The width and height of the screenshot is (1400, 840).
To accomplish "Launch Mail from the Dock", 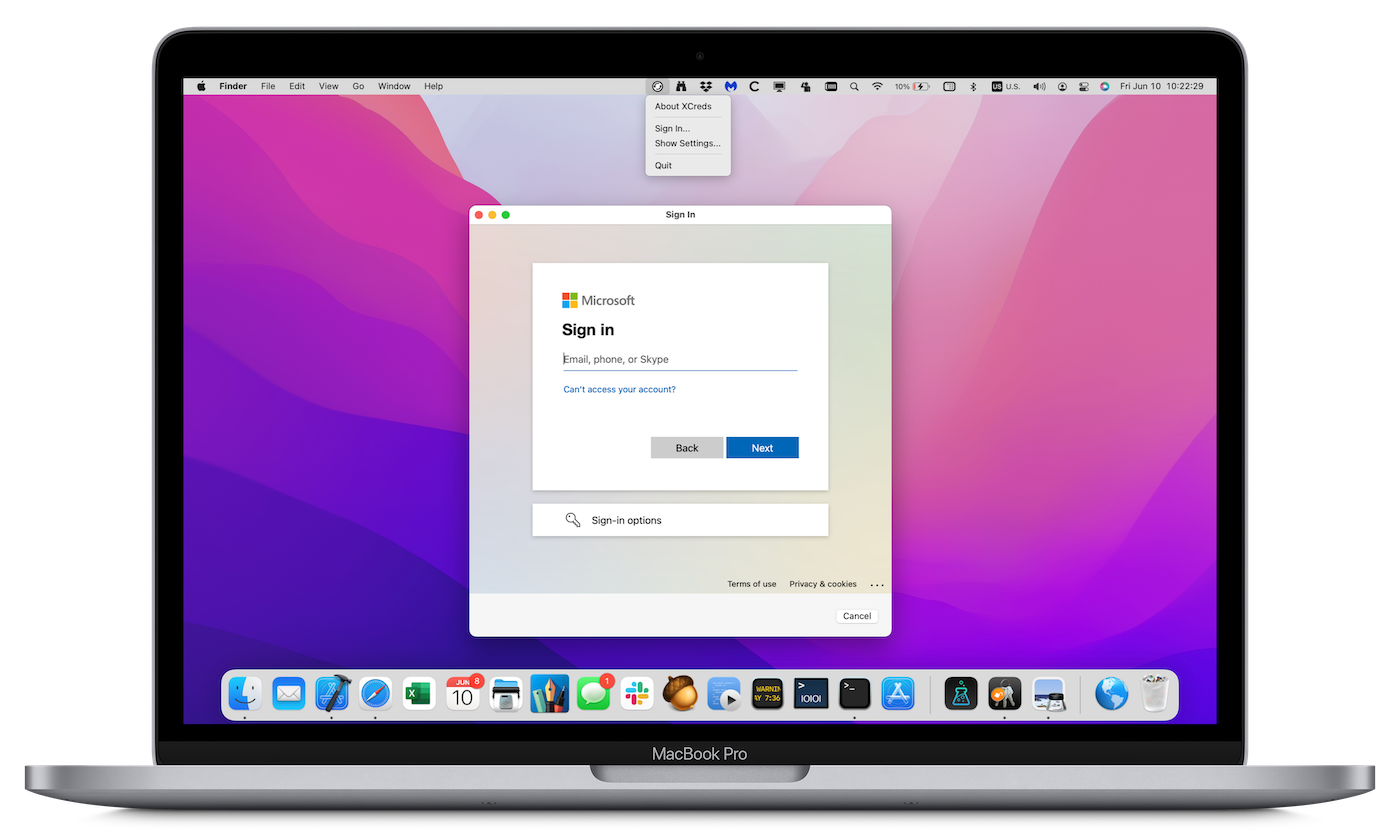I will [289, 693].
